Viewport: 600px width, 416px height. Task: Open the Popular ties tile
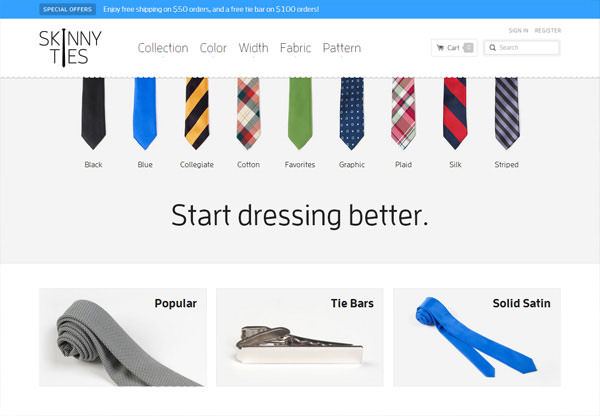[122, 337]
